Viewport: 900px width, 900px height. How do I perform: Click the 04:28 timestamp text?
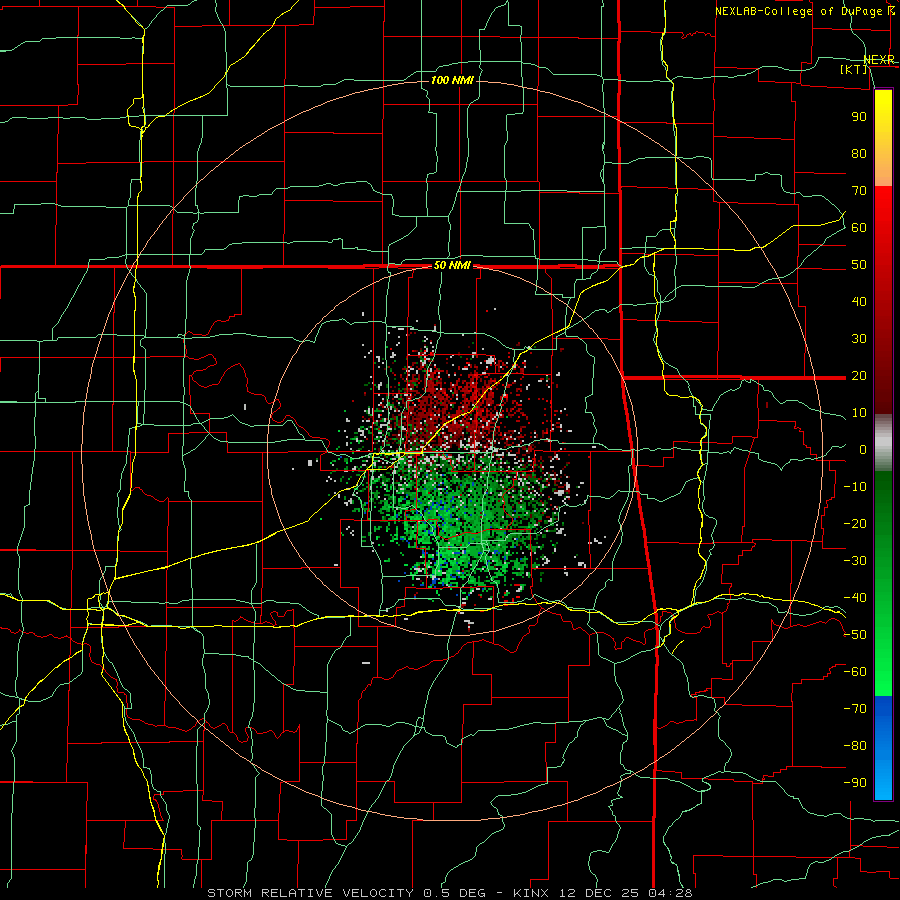pyautogui.click(x=671, y=893)
